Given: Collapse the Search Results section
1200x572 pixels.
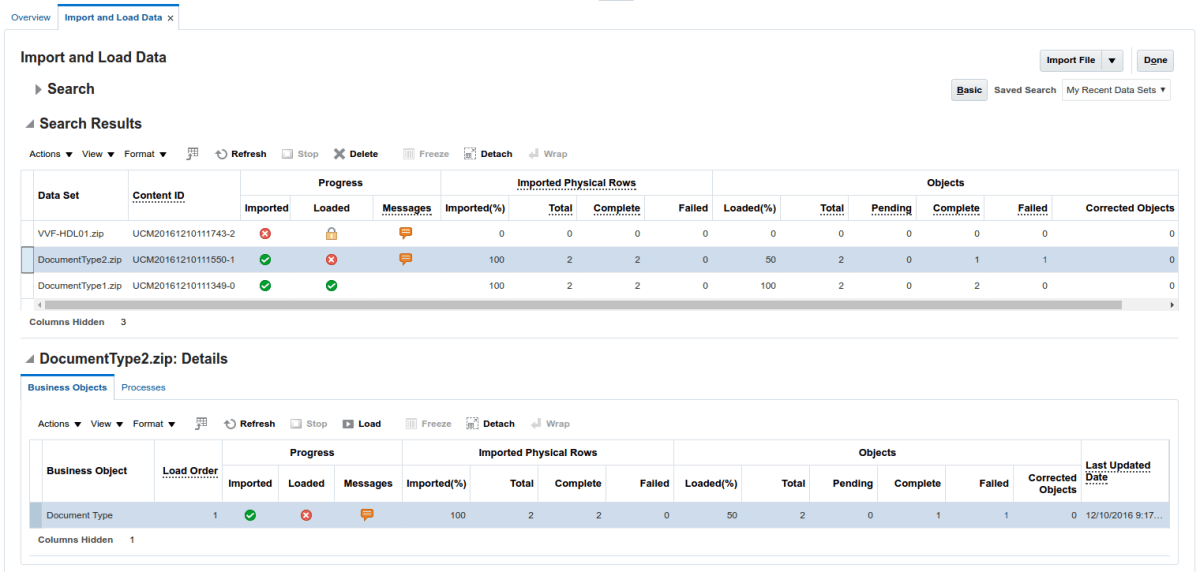Looking at the screenshot, I should tap(29, 124).
